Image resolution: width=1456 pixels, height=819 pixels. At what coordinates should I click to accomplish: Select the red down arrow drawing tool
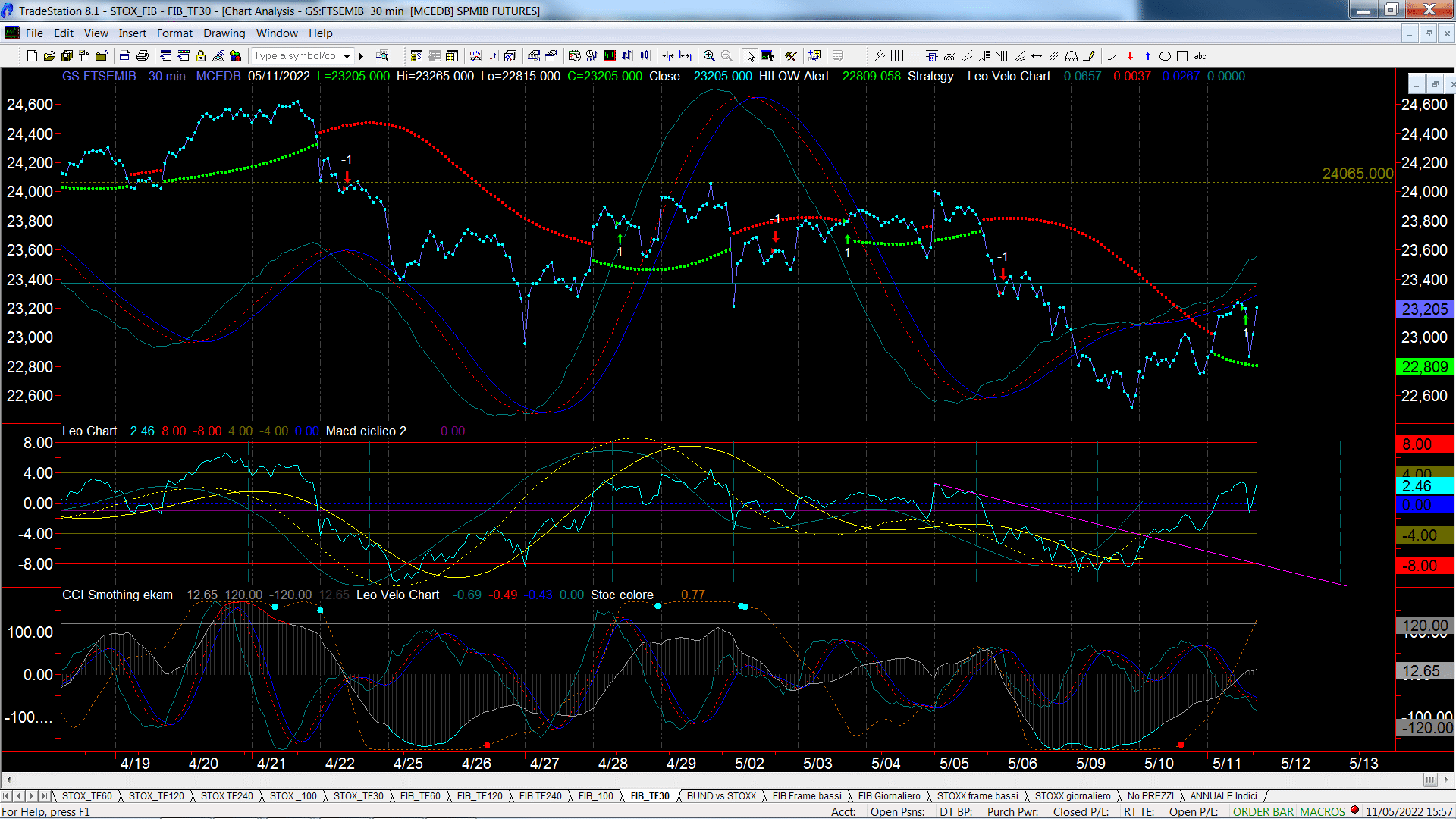[x=1130, y=55]
